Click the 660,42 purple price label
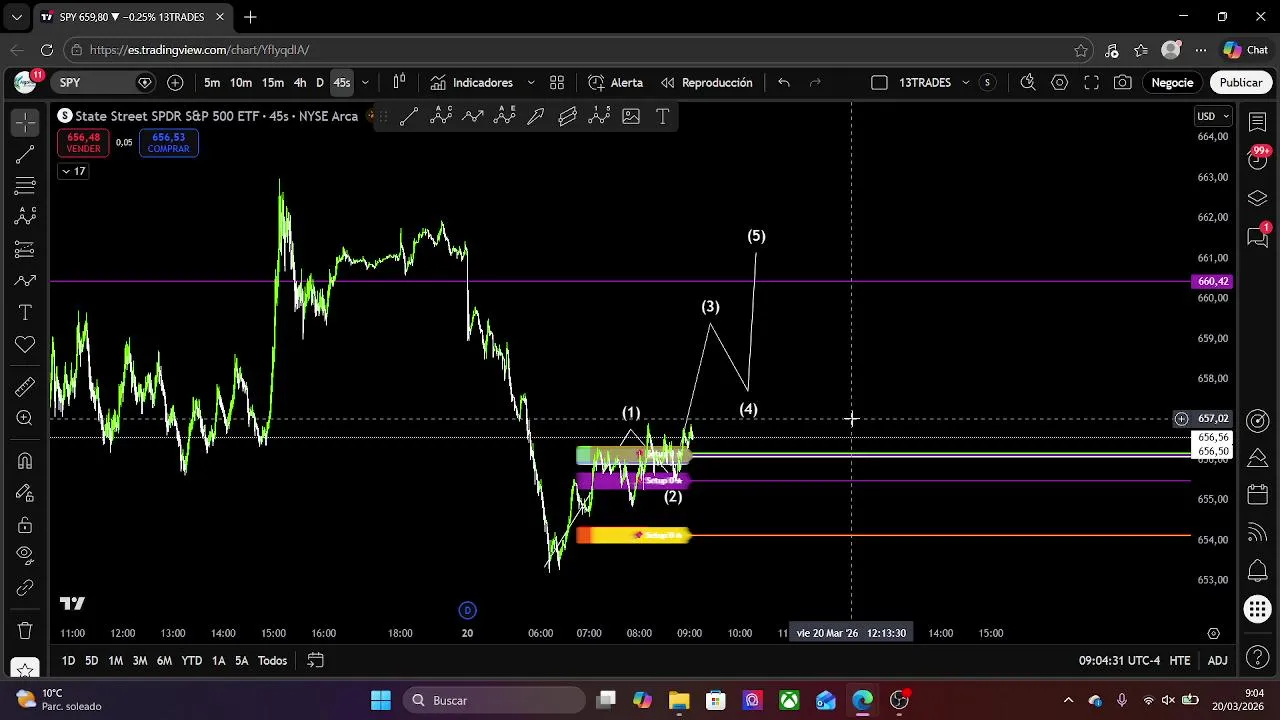The height and width of the screenshot is (720, 1280). pyautogui.click(x=1212, y=282)
